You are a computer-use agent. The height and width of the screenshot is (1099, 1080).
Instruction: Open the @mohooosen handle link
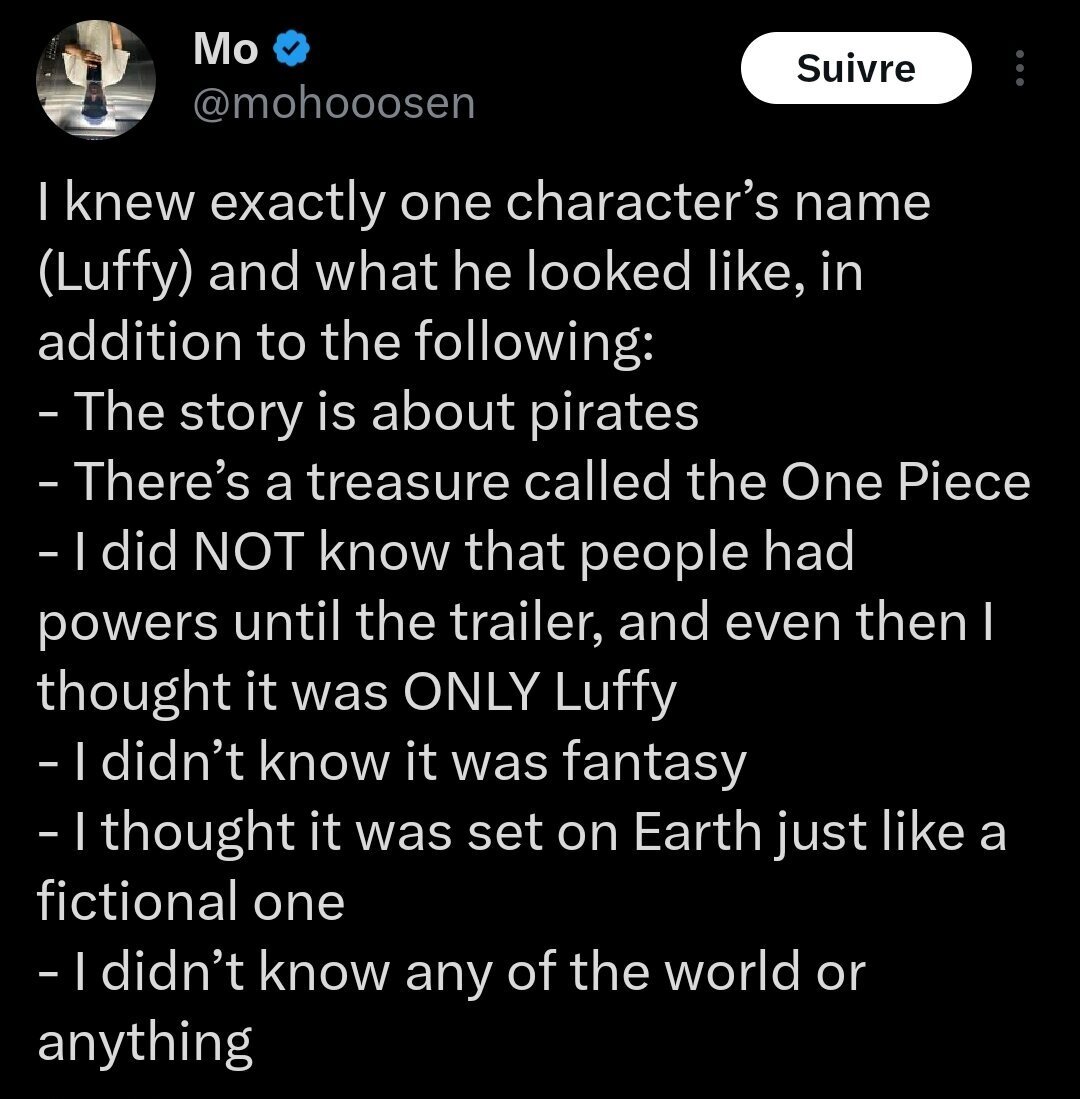pyautogui.click(x=333, y=102)
